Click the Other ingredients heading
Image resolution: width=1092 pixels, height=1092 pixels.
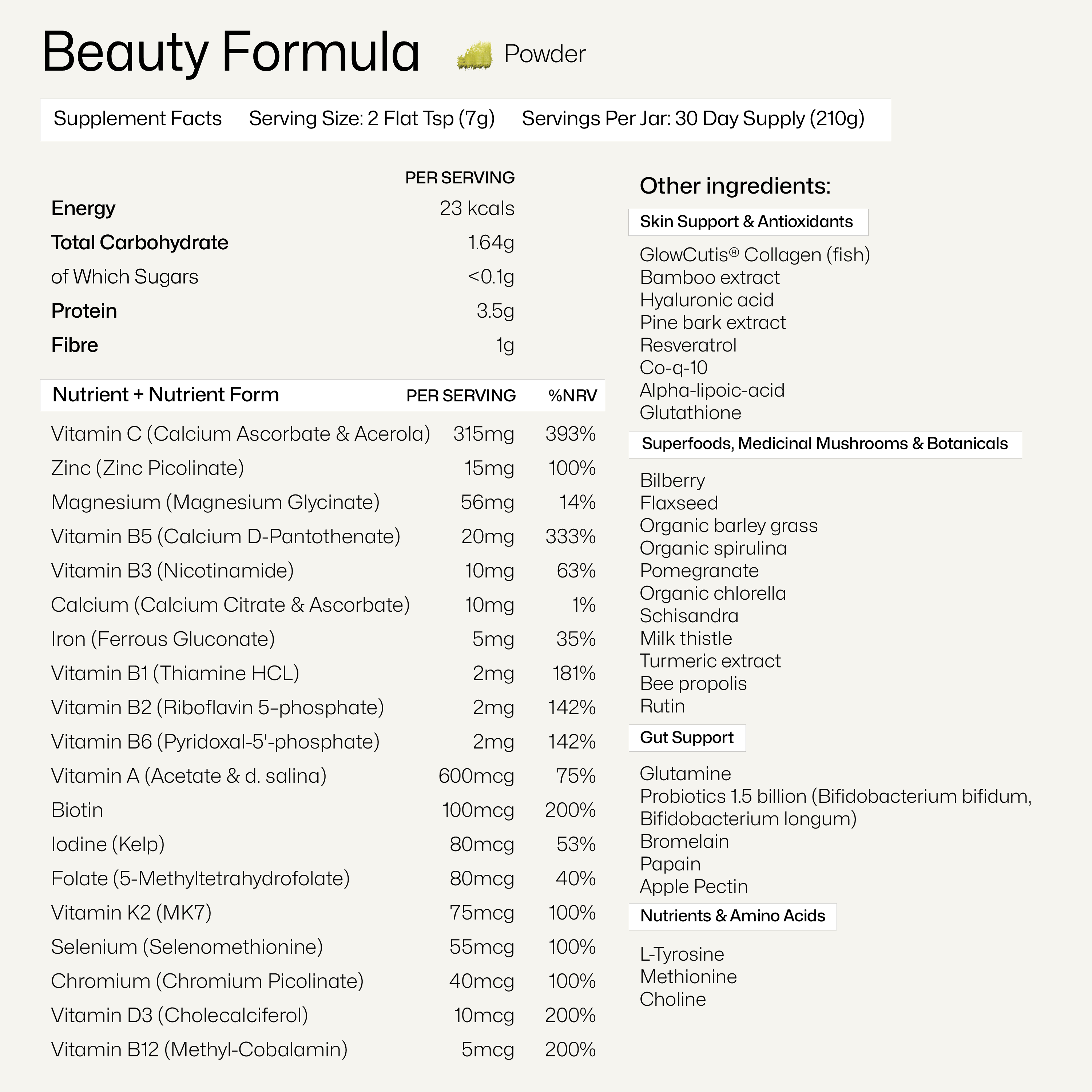point(735,186)
